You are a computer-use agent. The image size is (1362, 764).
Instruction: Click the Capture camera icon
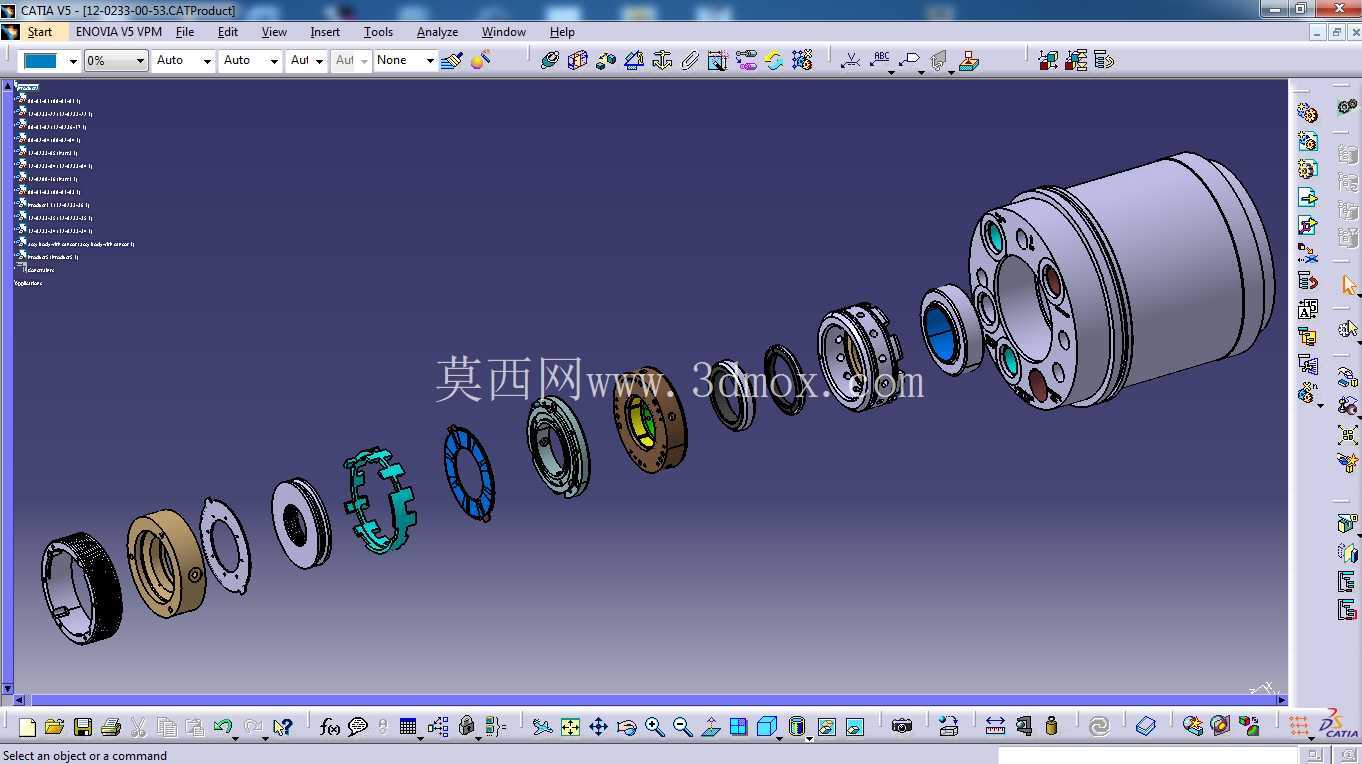point(902,727)
